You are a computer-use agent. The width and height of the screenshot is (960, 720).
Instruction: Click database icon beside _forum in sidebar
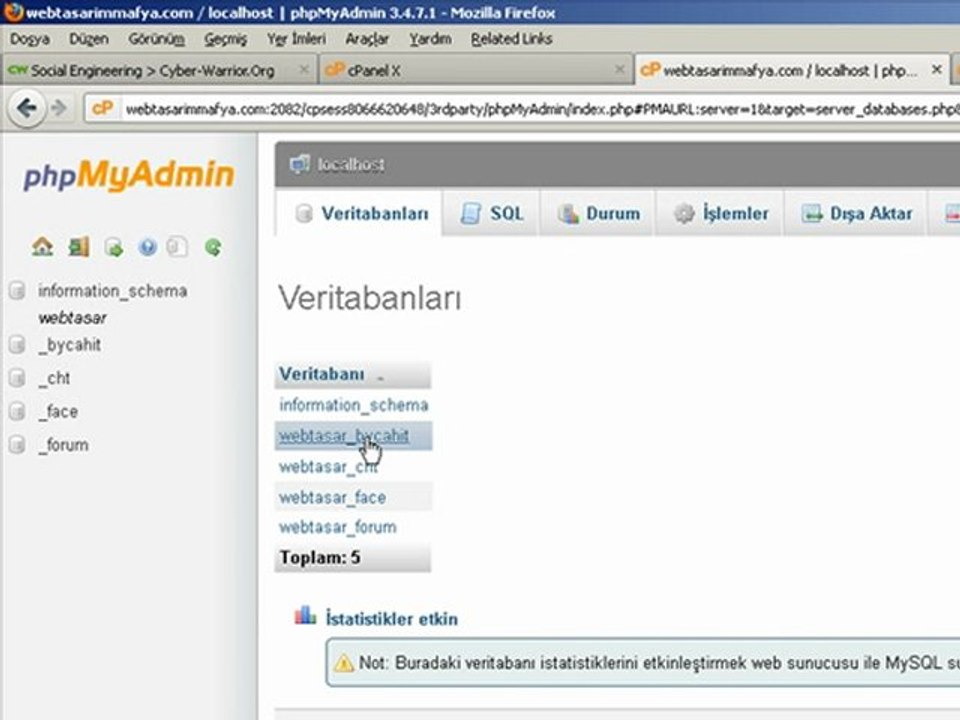(17, 444)
